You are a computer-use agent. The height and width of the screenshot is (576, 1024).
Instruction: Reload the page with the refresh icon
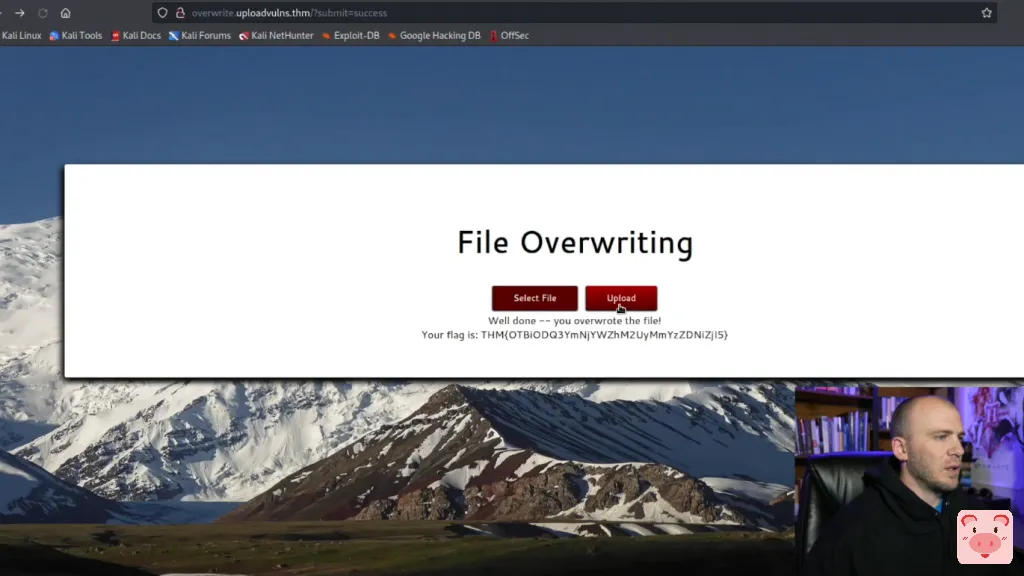coord(42,13)
